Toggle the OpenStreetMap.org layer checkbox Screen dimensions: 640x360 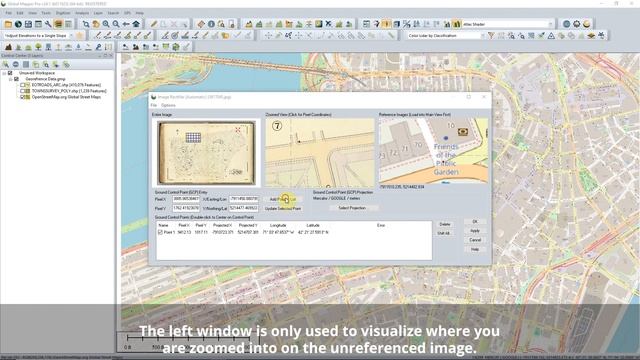click(23, 97)
